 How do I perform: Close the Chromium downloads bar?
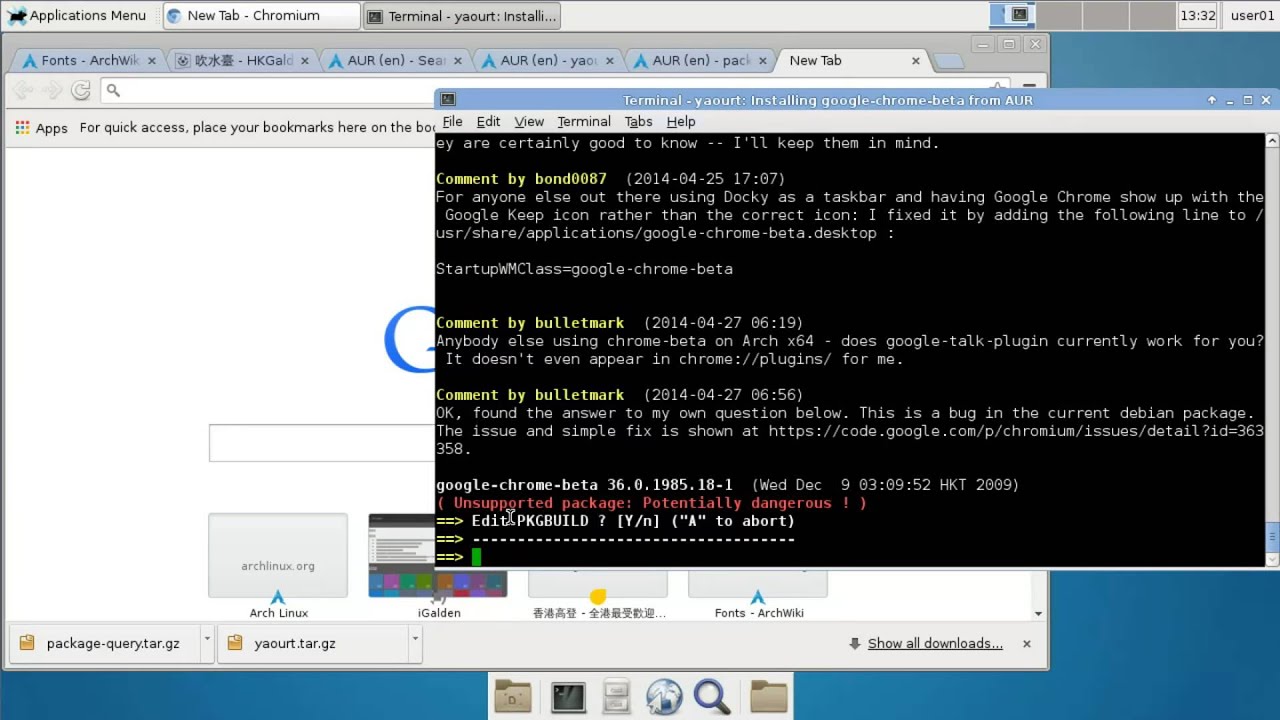point(1026,643)
